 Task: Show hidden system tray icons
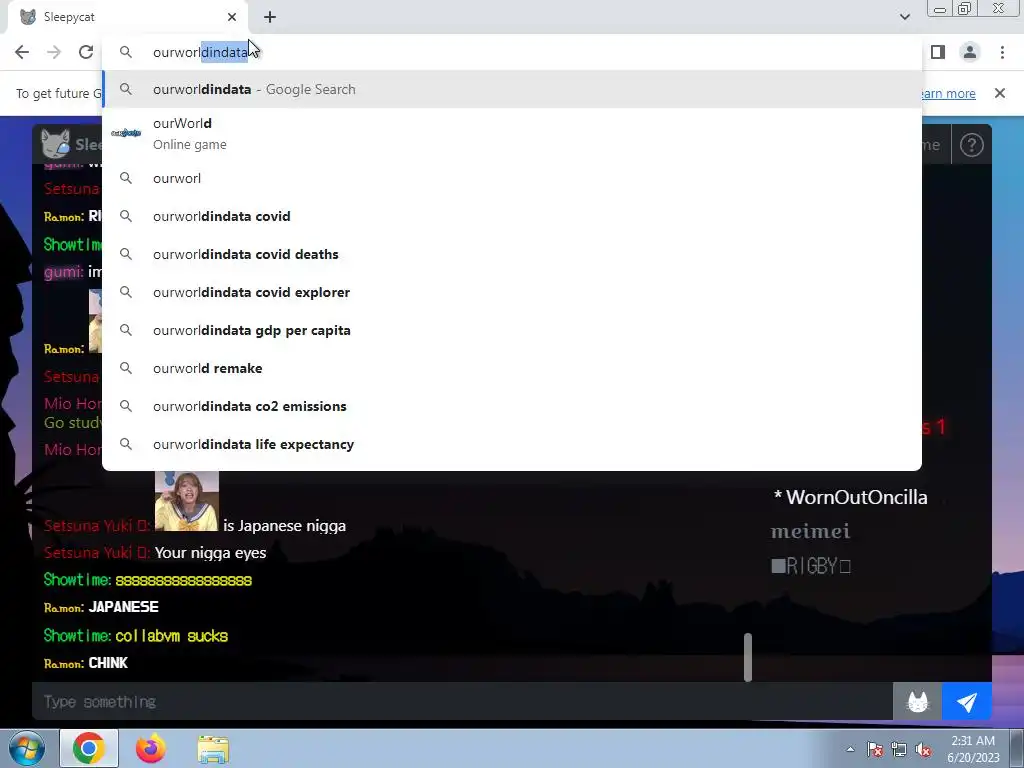(850, 749)
